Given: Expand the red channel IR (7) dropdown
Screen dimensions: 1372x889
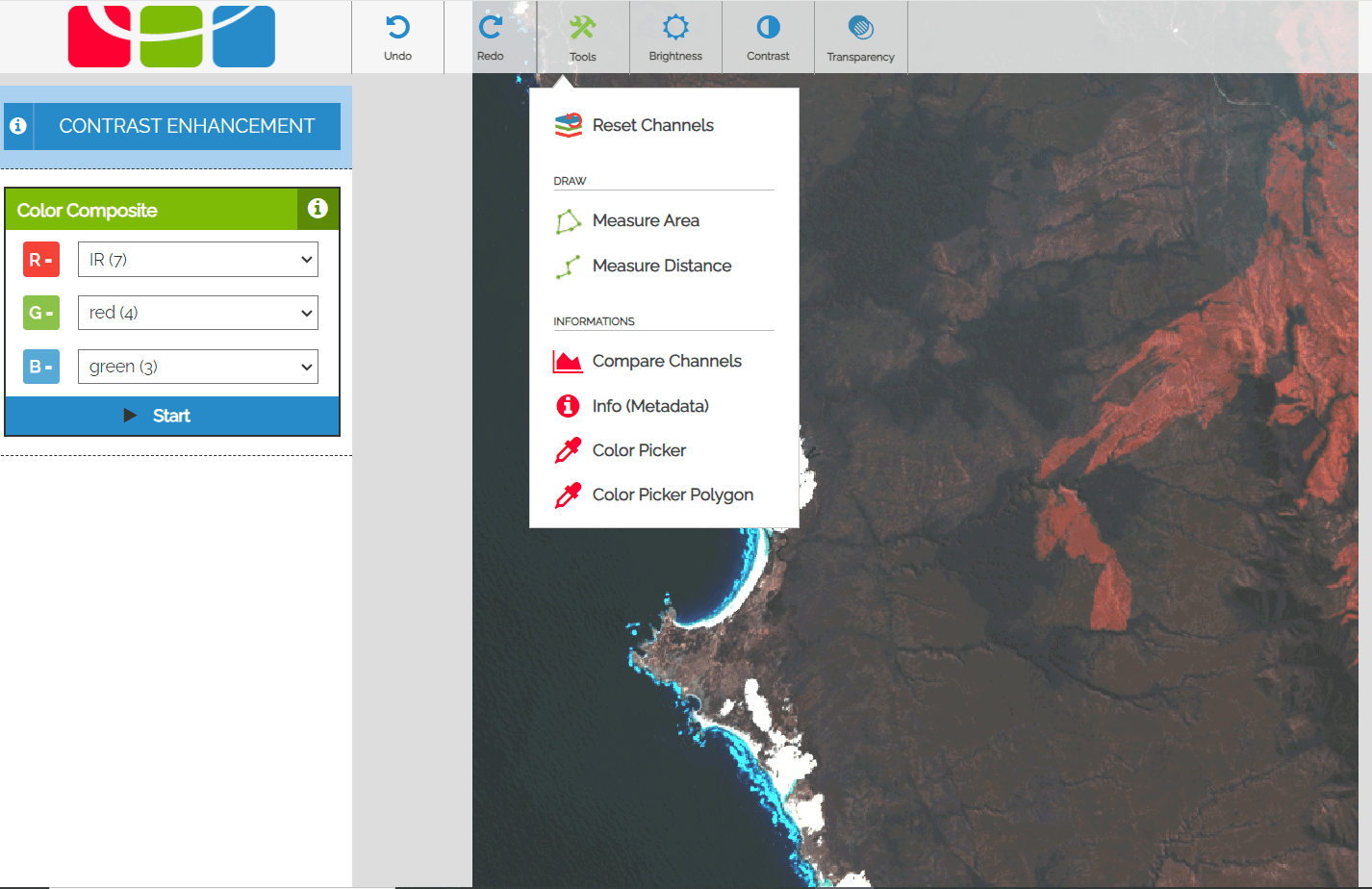Looking at the screenshot, I should coord(197,260).
